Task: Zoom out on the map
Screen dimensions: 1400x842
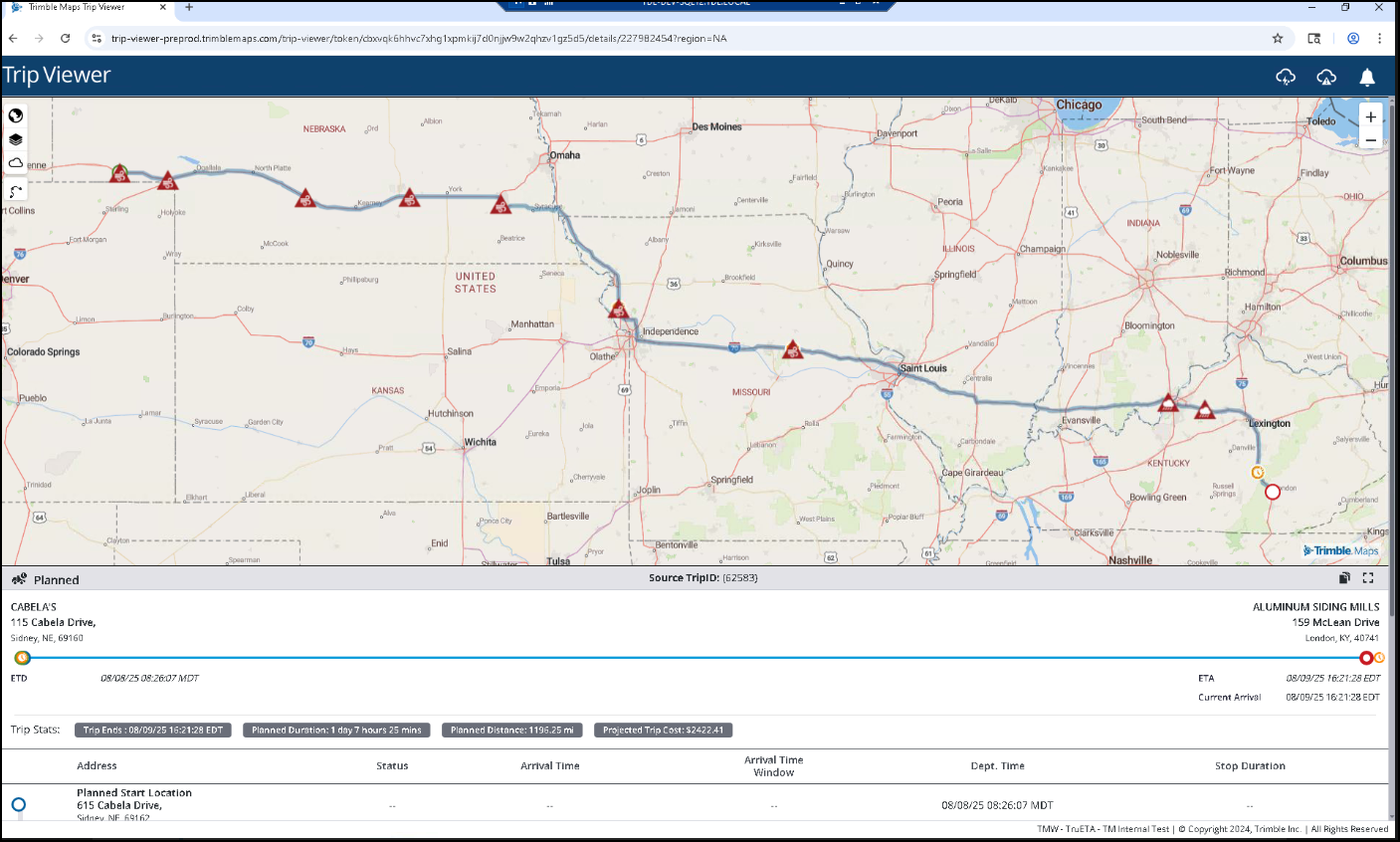Action: (1370, 140)
